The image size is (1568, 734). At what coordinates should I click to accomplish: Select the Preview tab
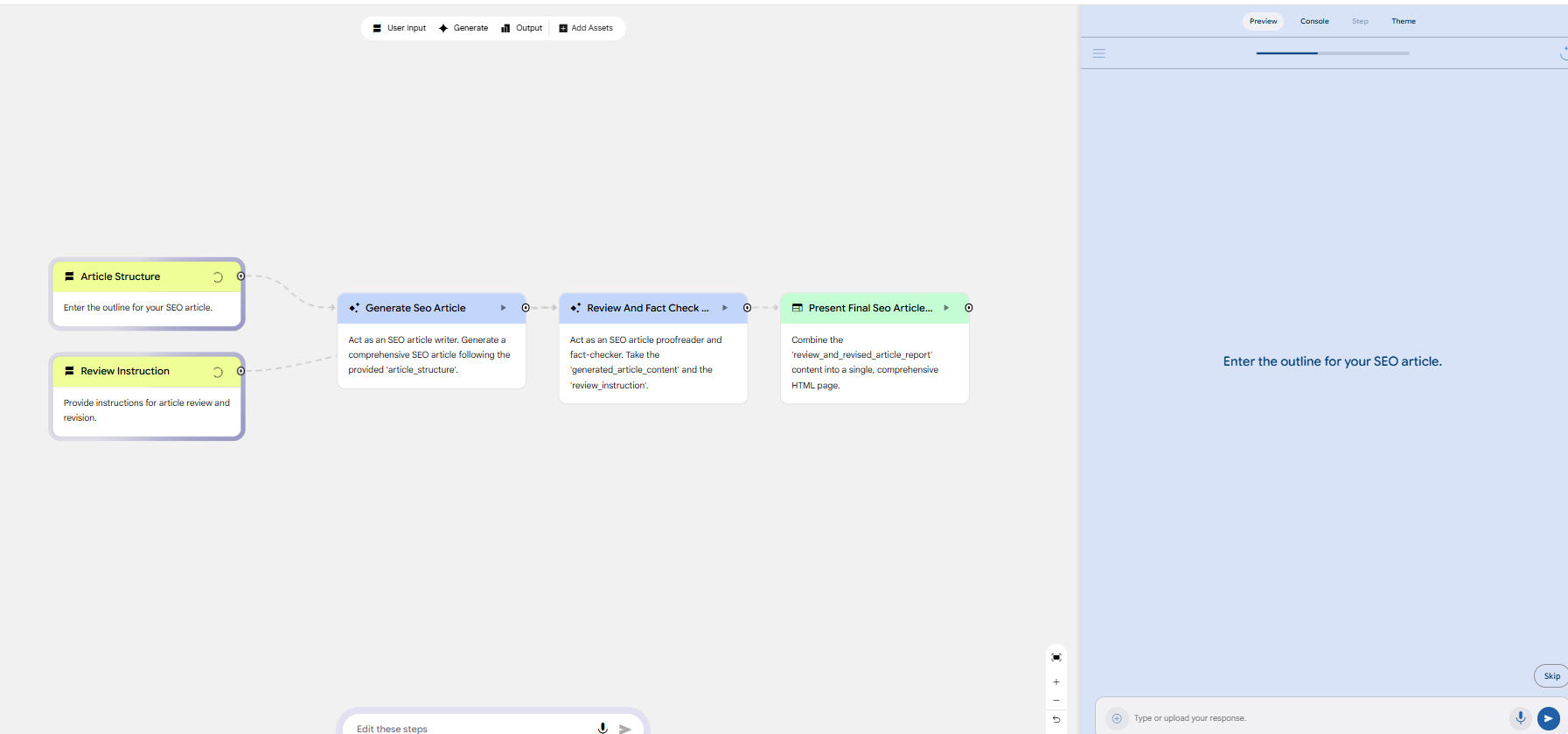click(1263, 21)
